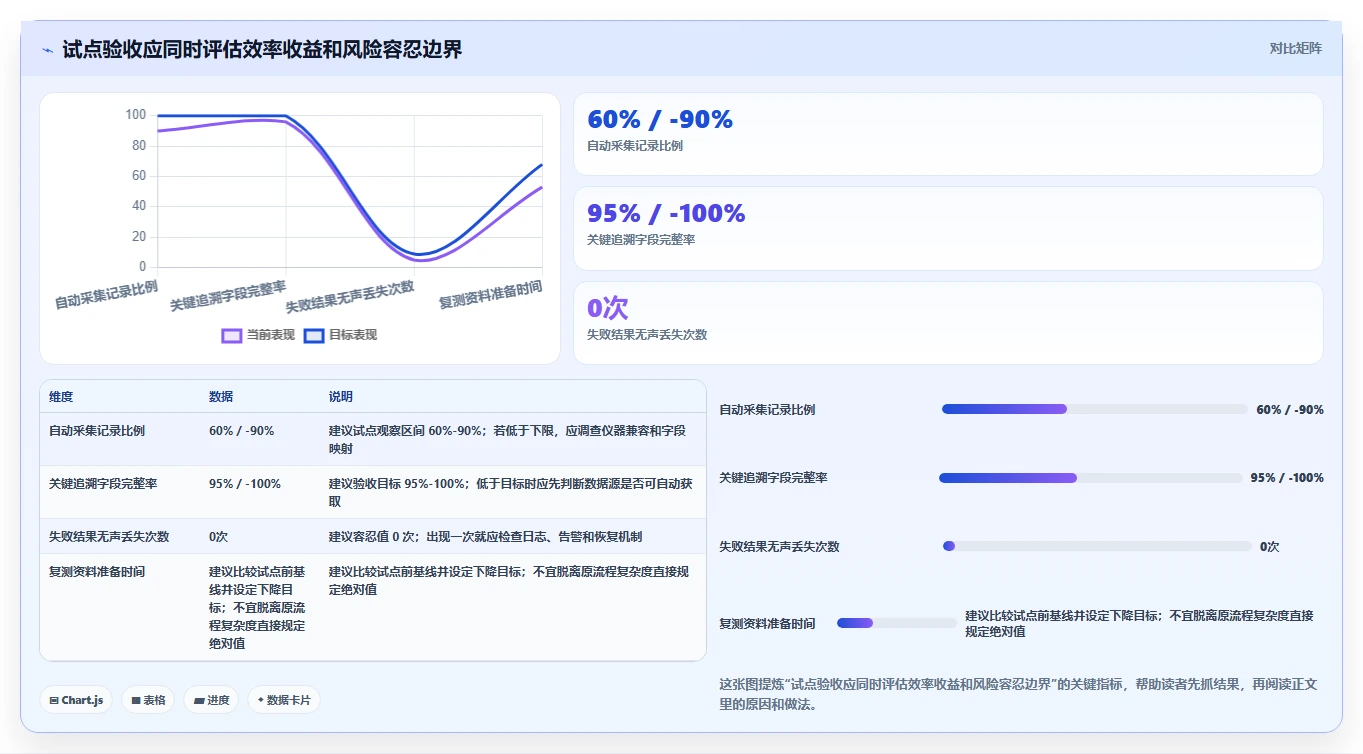Click the 数据卡片 tag chip
Image resolution: width=1363 pixels, height=754 pixels.
284,700
